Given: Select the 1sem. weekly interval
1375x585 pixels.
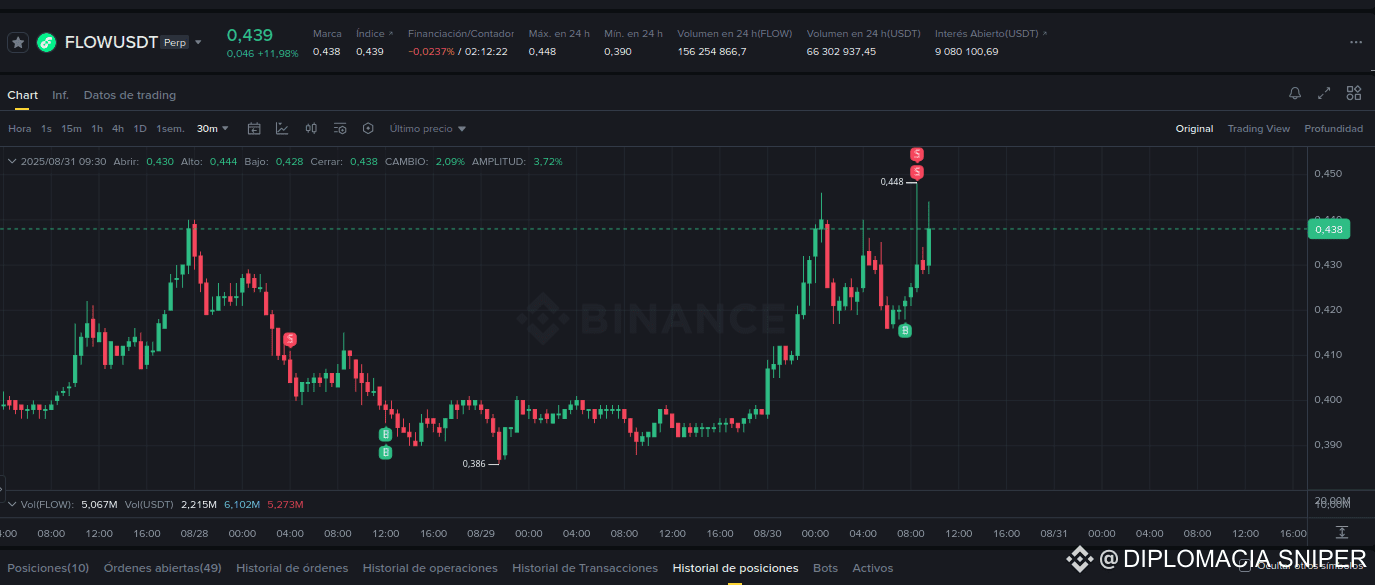Looking at the screenshot, I should 171,128.
